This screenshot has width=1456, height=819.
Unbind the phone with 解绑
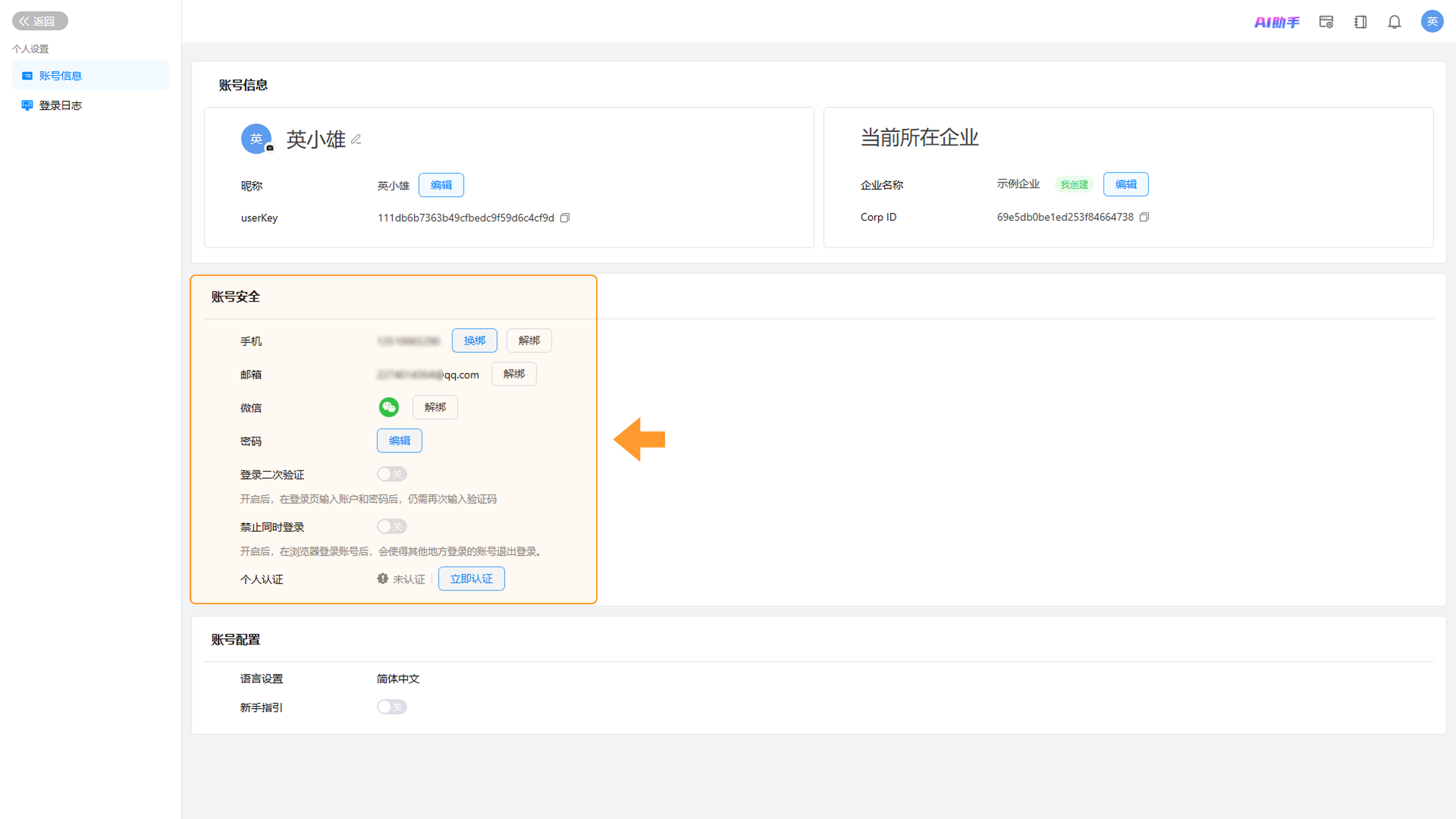[529, 340]
